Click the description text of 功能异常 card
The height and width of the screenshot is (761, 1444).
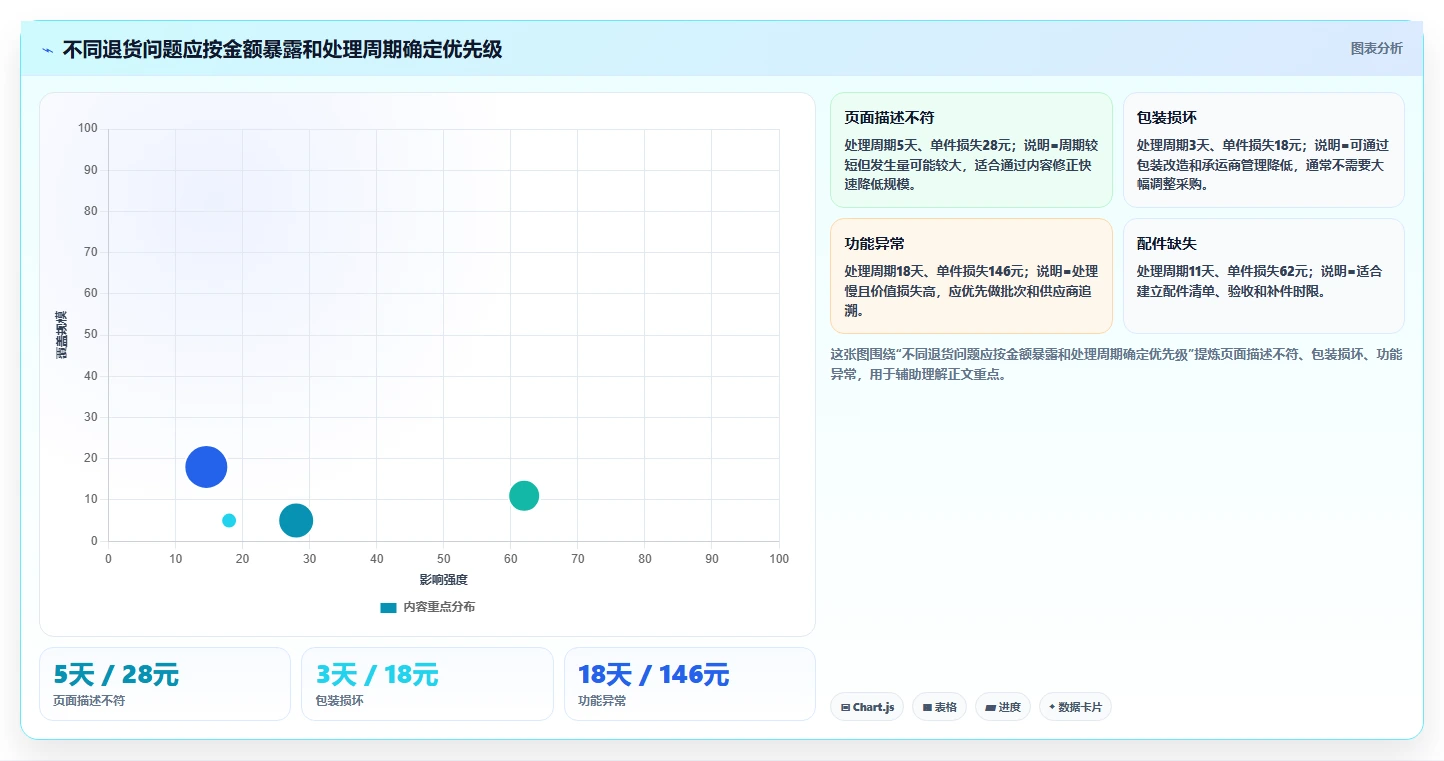[x=971, y=291]
